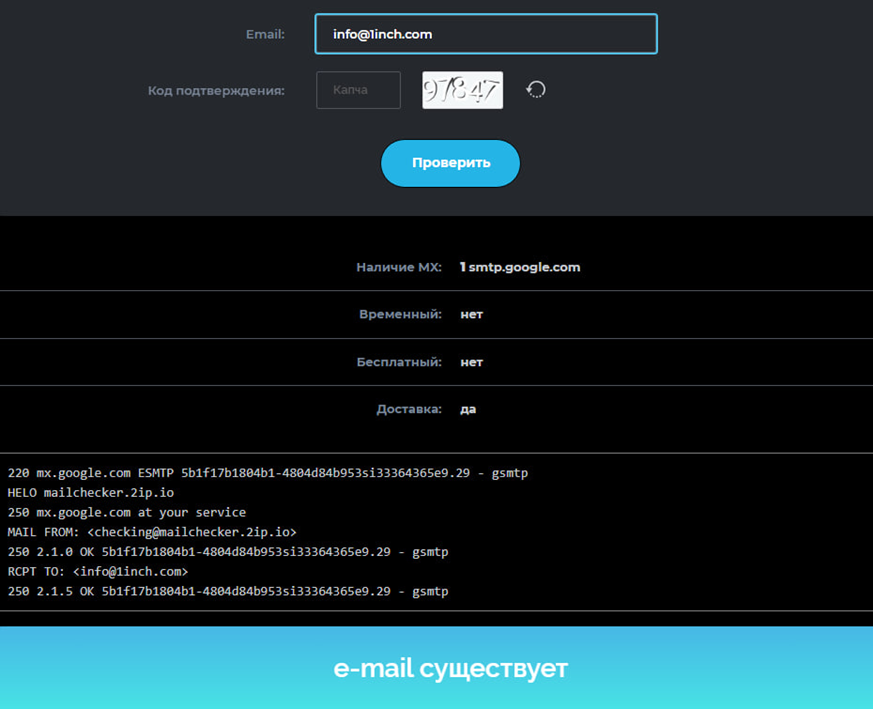Click the e-mail существует result banner
Image resolution: width=873 pixels, height=709 pixels.
click(450, 668)
